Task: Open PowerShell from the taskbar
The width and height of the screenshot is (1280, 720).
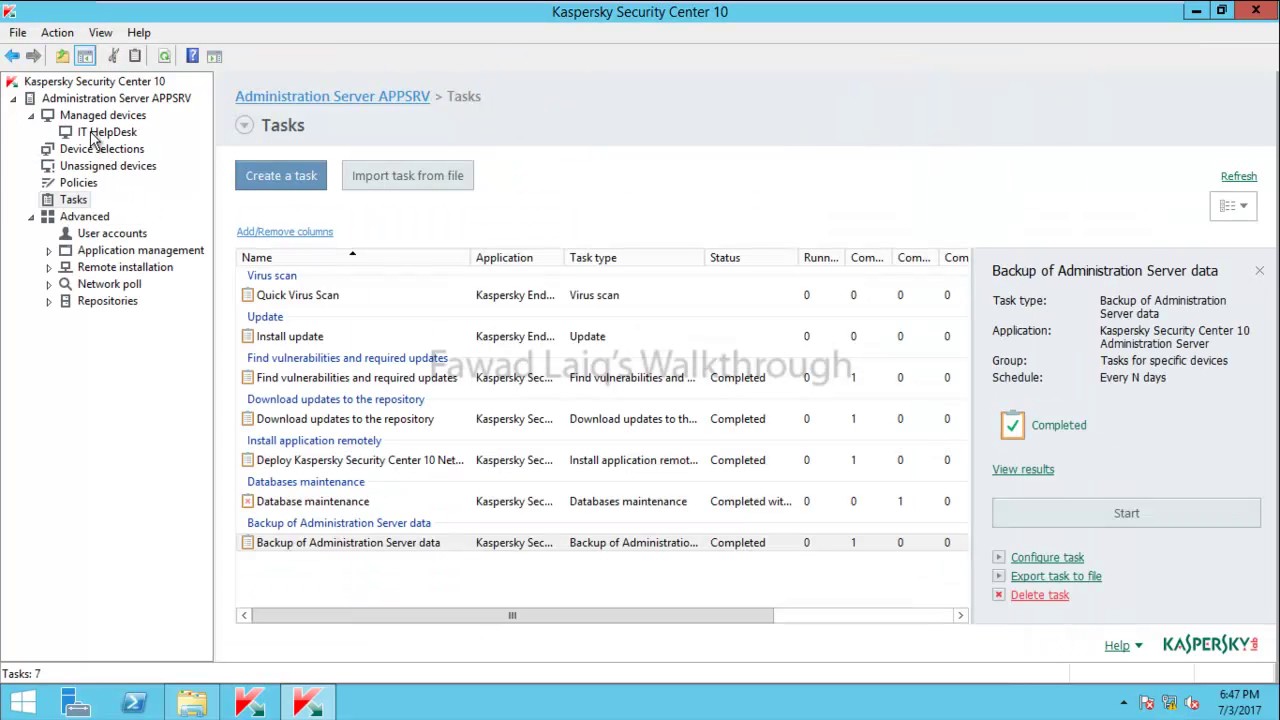Action: (134, 703)
